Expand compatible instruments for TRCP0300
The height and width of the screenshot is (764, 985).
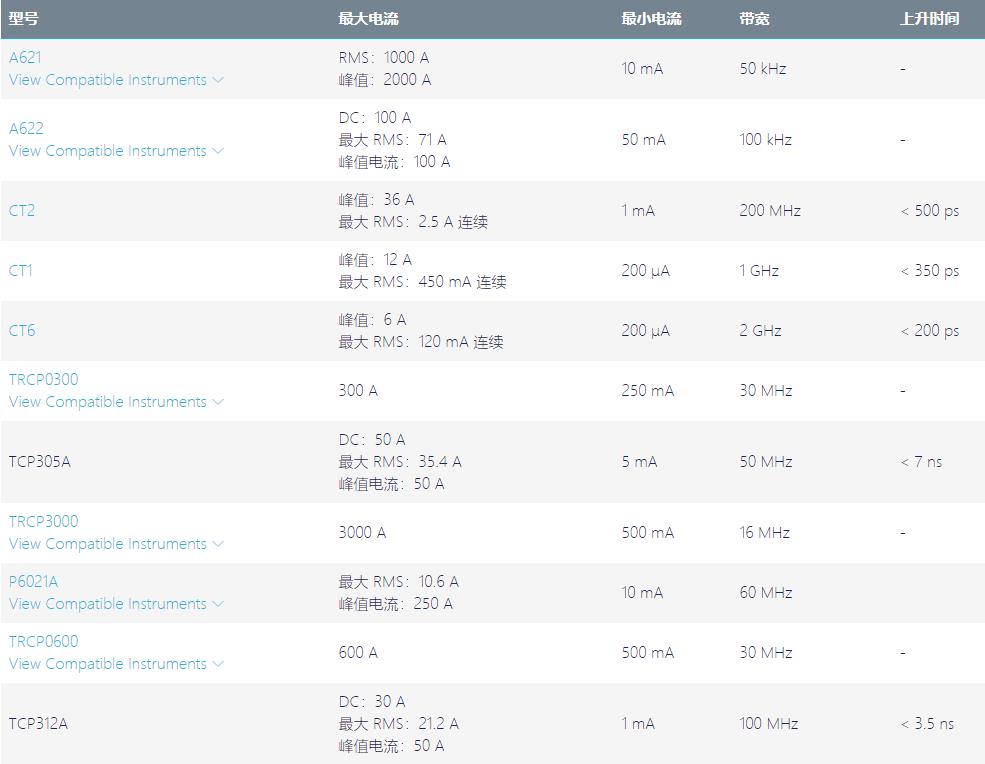pyautogui.click(x=116, y=402)
